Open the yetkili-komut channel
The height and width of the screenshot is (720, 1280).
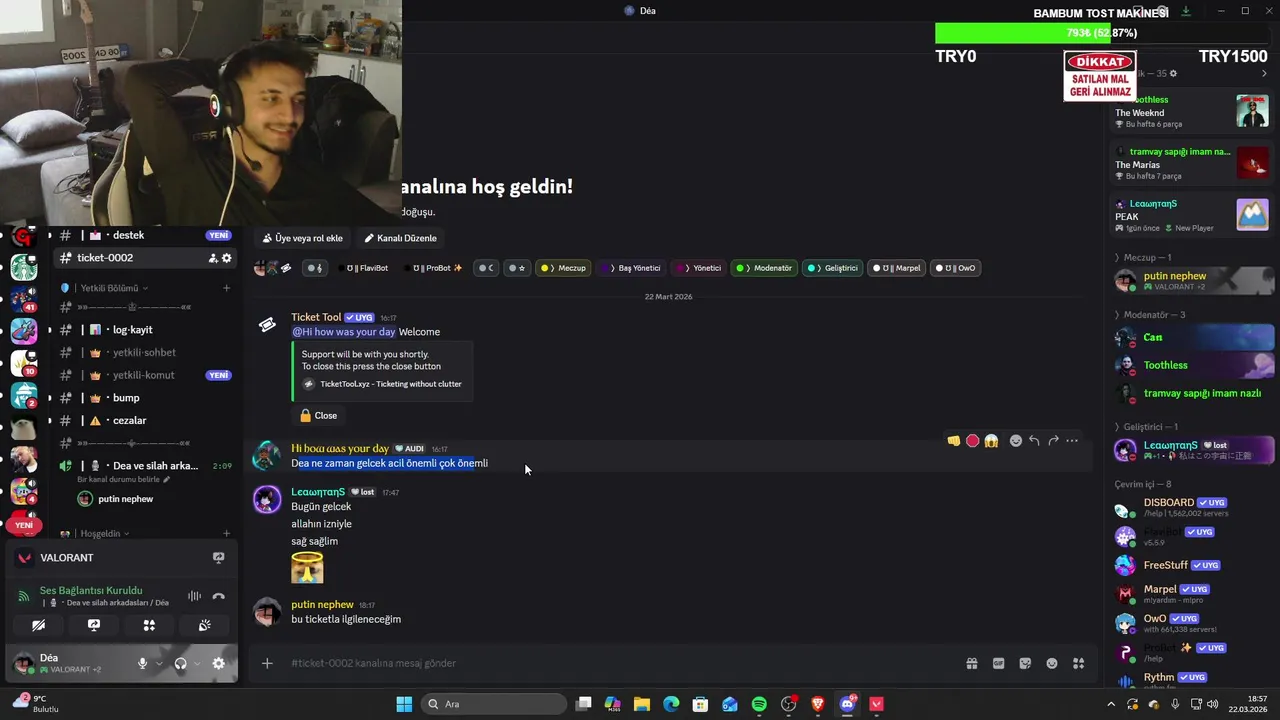145,375
